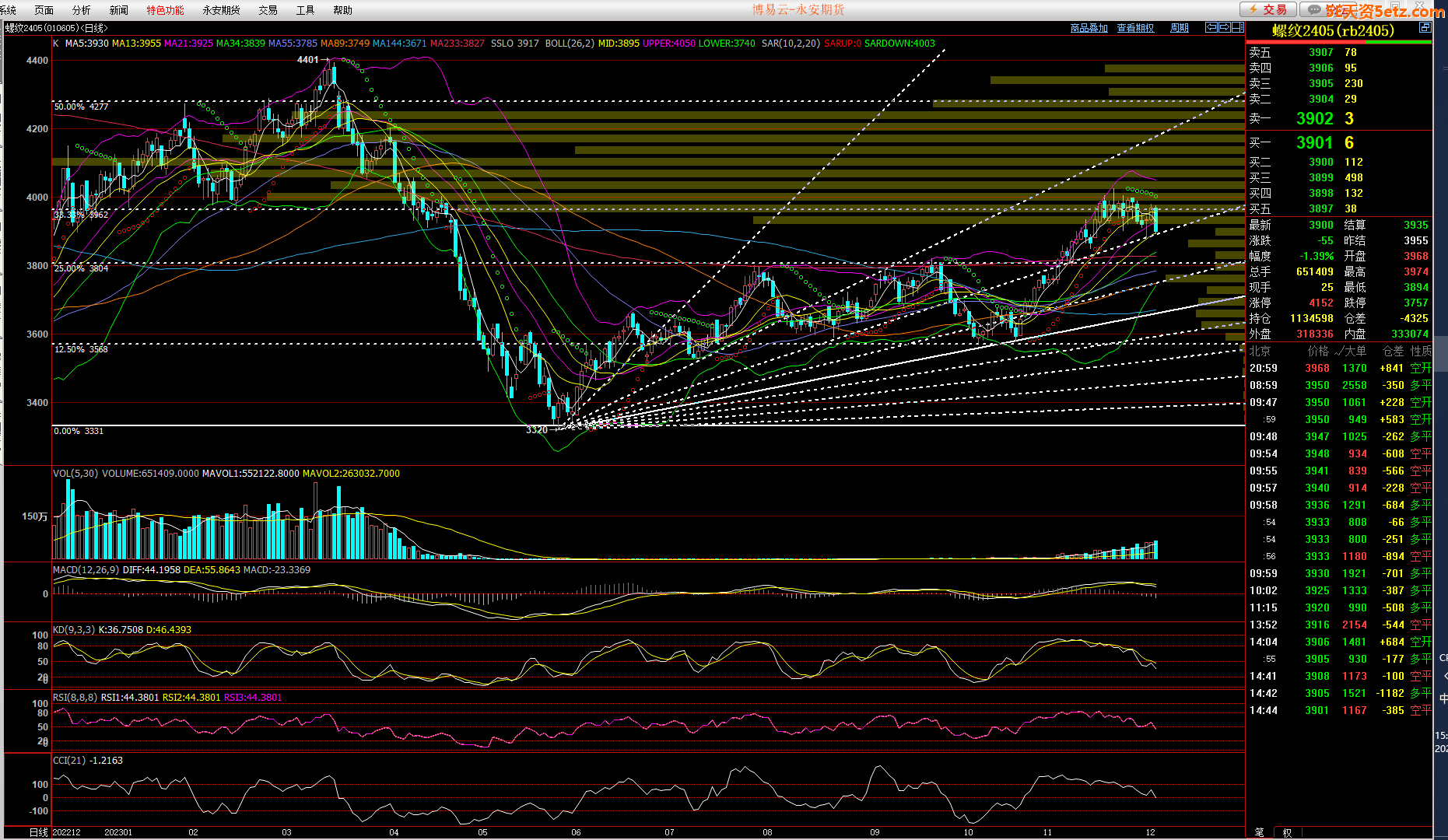Click the 查看期权 link
The image size is (1448, 840).
[x=1135, y=28]
